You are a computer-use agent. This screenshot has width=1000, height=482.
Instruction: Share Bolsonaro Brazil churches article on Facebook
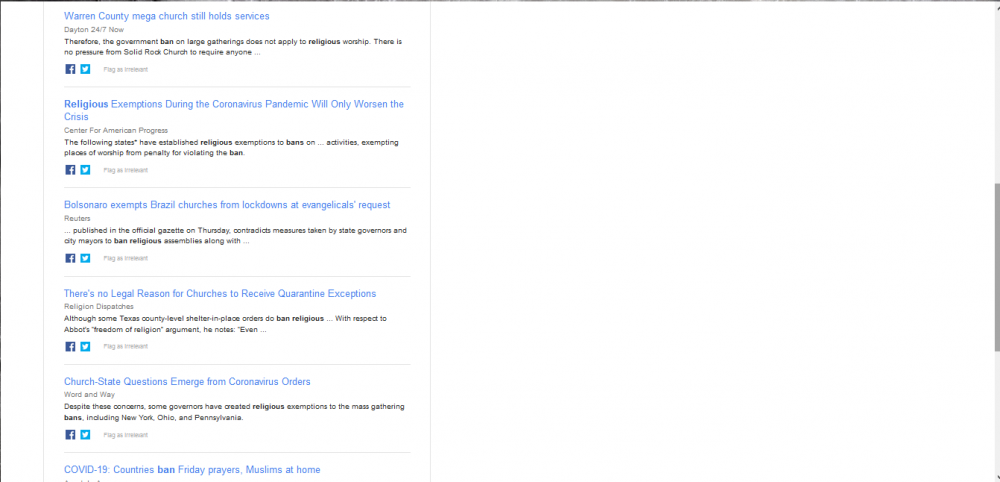coord(70,258)
